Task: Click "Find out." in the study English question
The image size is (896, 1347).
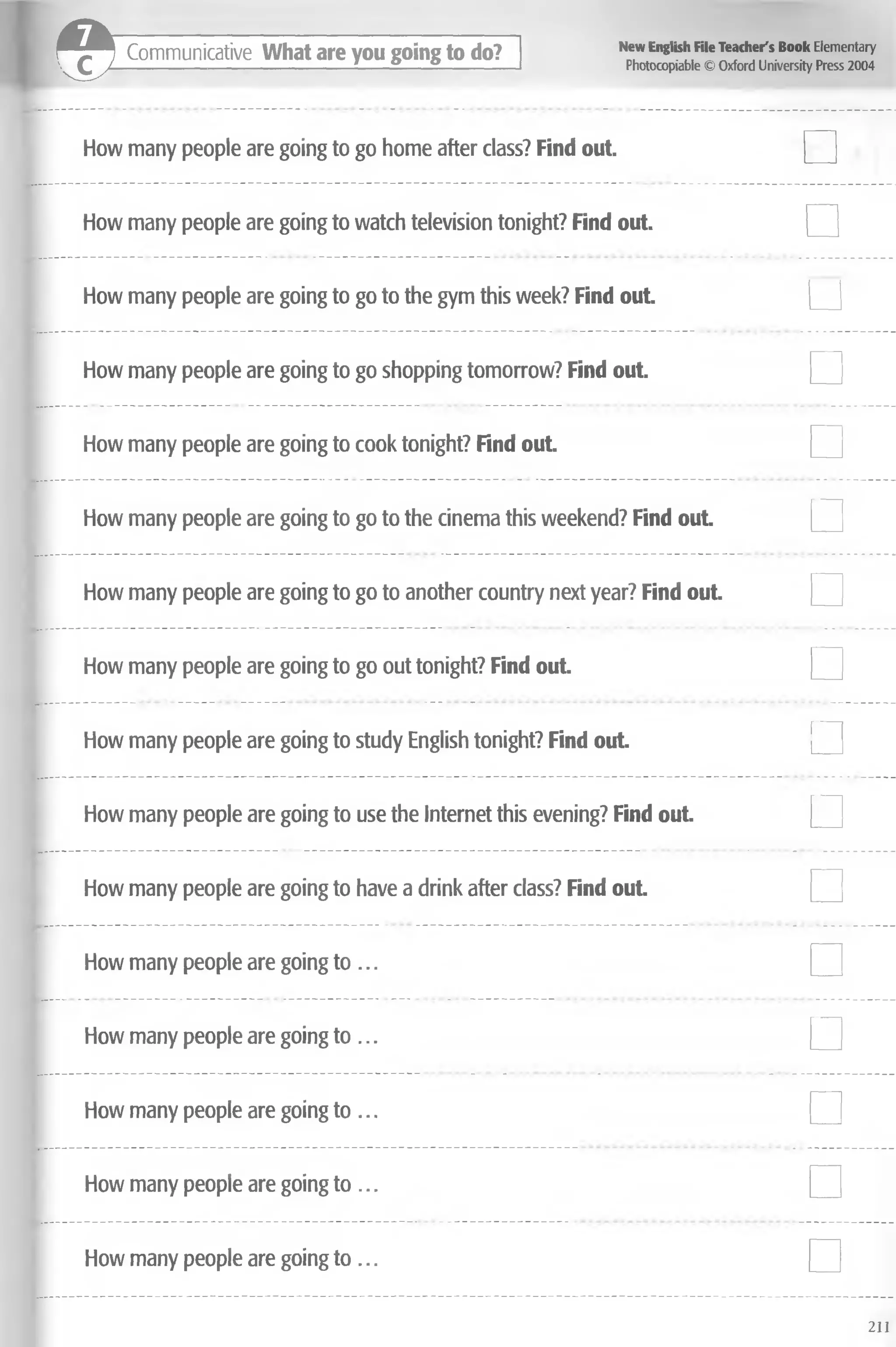Action: [x=588, y=740]
